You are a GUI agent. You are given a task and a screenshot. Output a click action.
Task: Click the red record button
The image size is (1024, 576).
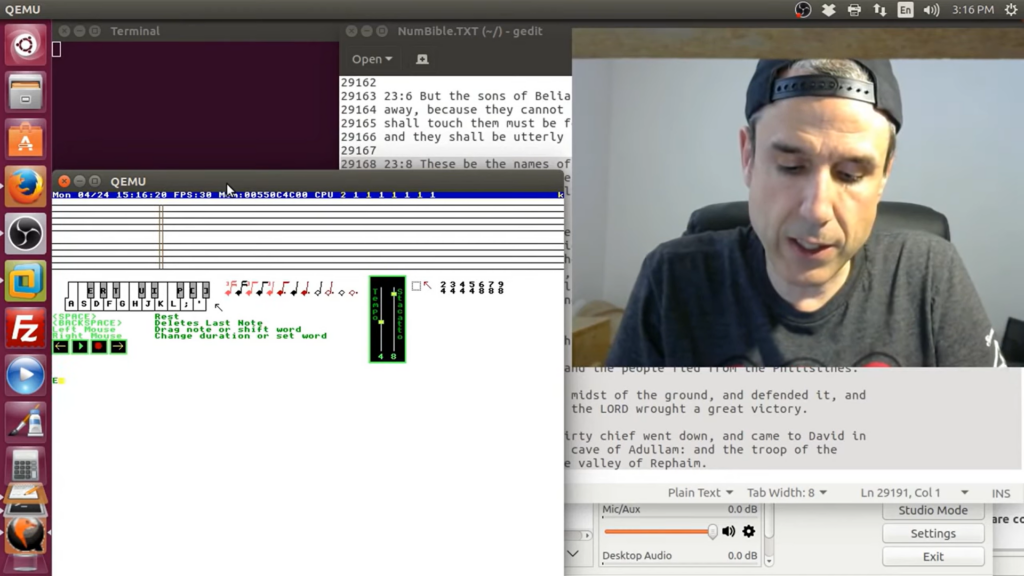pos(99,346)
